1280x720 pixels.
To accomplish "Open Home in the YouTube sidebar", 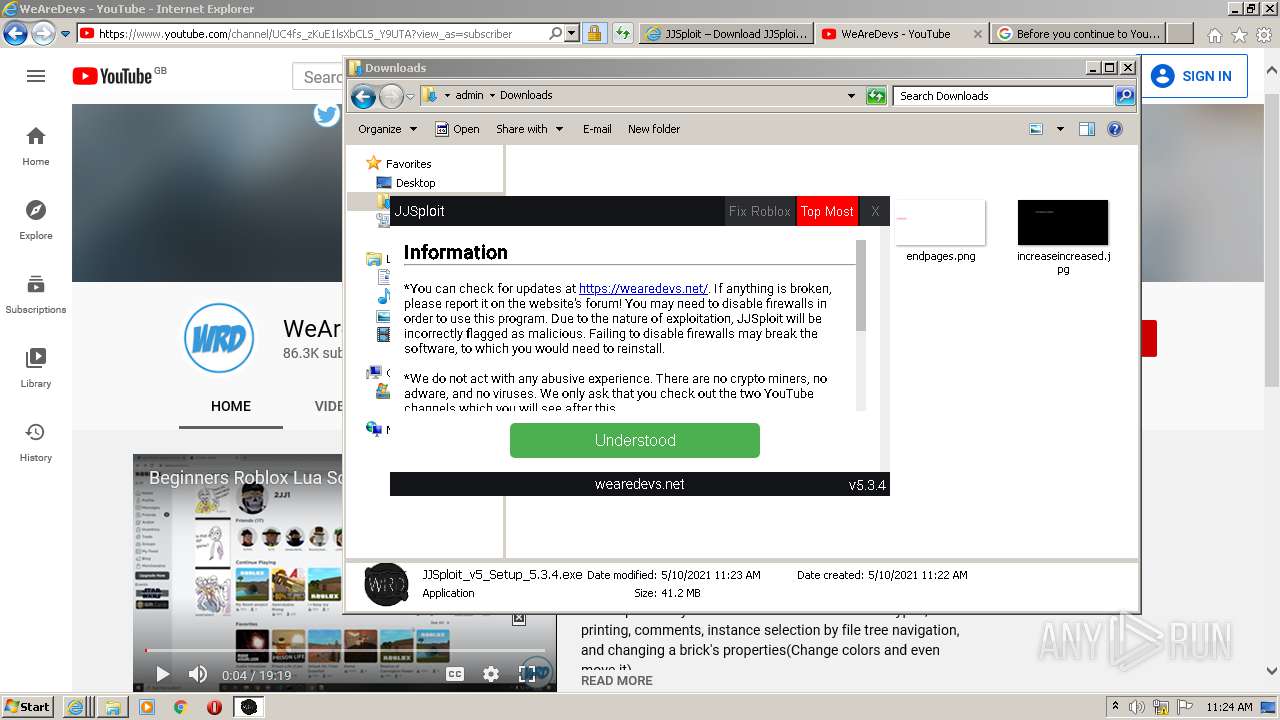I will pos(36,146).
